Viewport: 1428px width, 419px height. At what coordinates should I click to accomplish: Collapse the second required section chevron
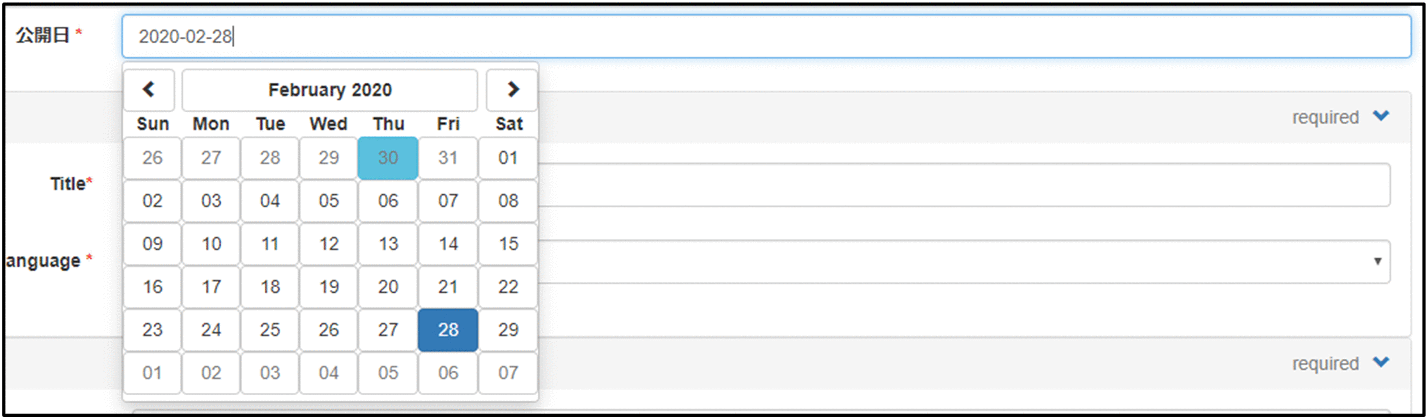click(x=1381, y=363)
